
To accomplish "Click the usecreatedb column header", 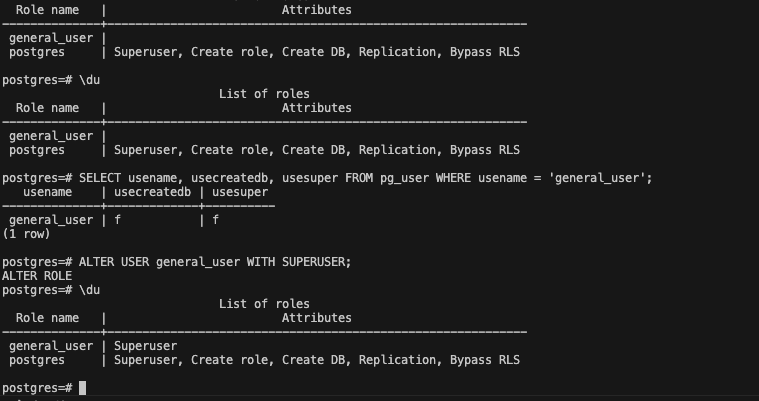I will [x=152, y=192].
